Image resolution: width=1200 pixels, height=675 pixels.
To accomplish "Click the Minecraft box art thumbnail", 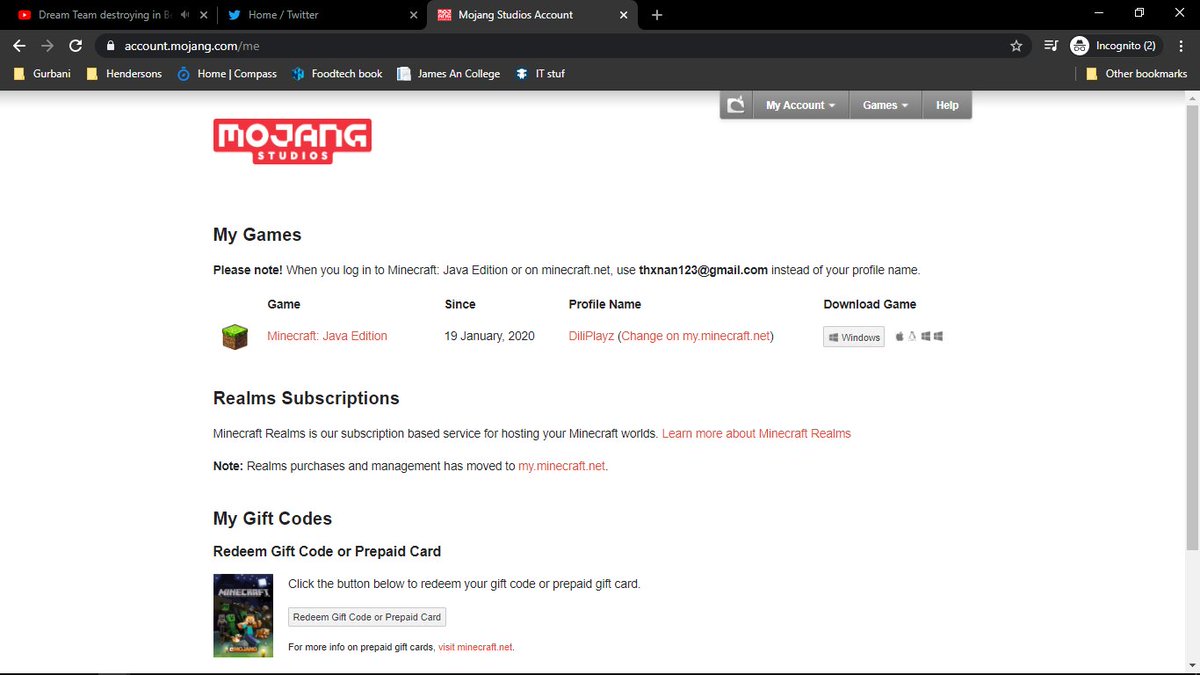I will click(x=243, y=615).
